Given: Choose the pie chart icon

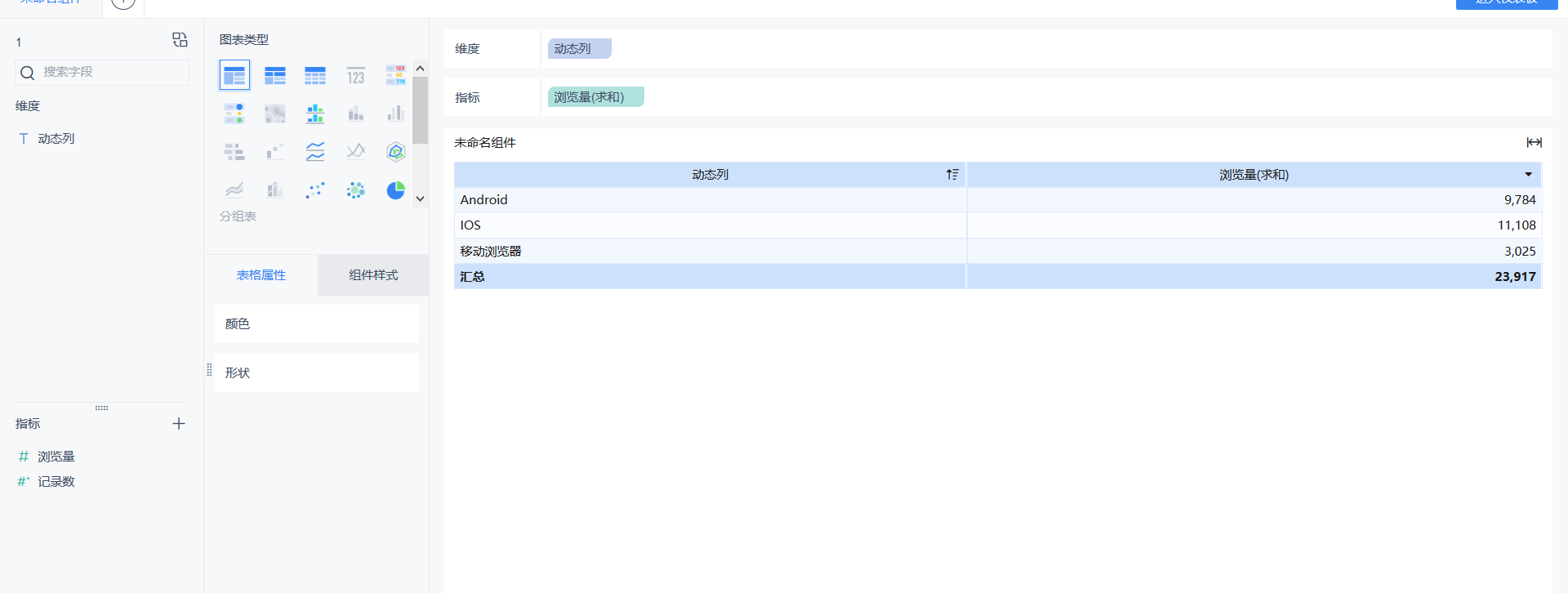Looking at the screenshot, I should (396, 190).
